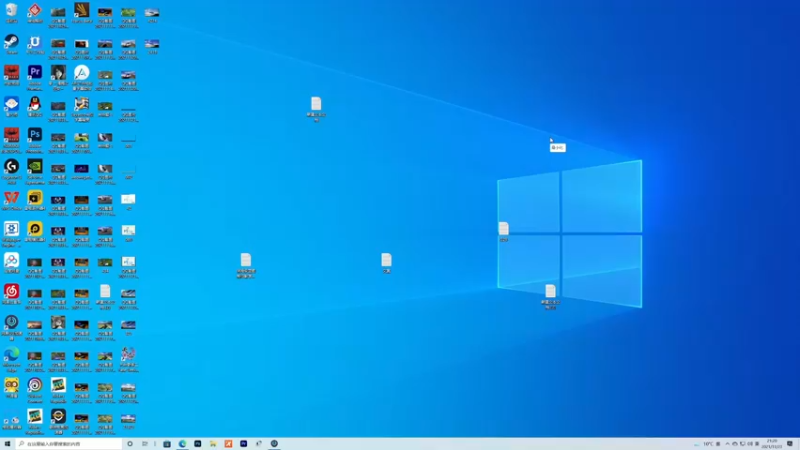The height and width of the screenshot is (450, 800).
Task: Select the yellow owl face desktop shortcut
Action: click(11, 388)
